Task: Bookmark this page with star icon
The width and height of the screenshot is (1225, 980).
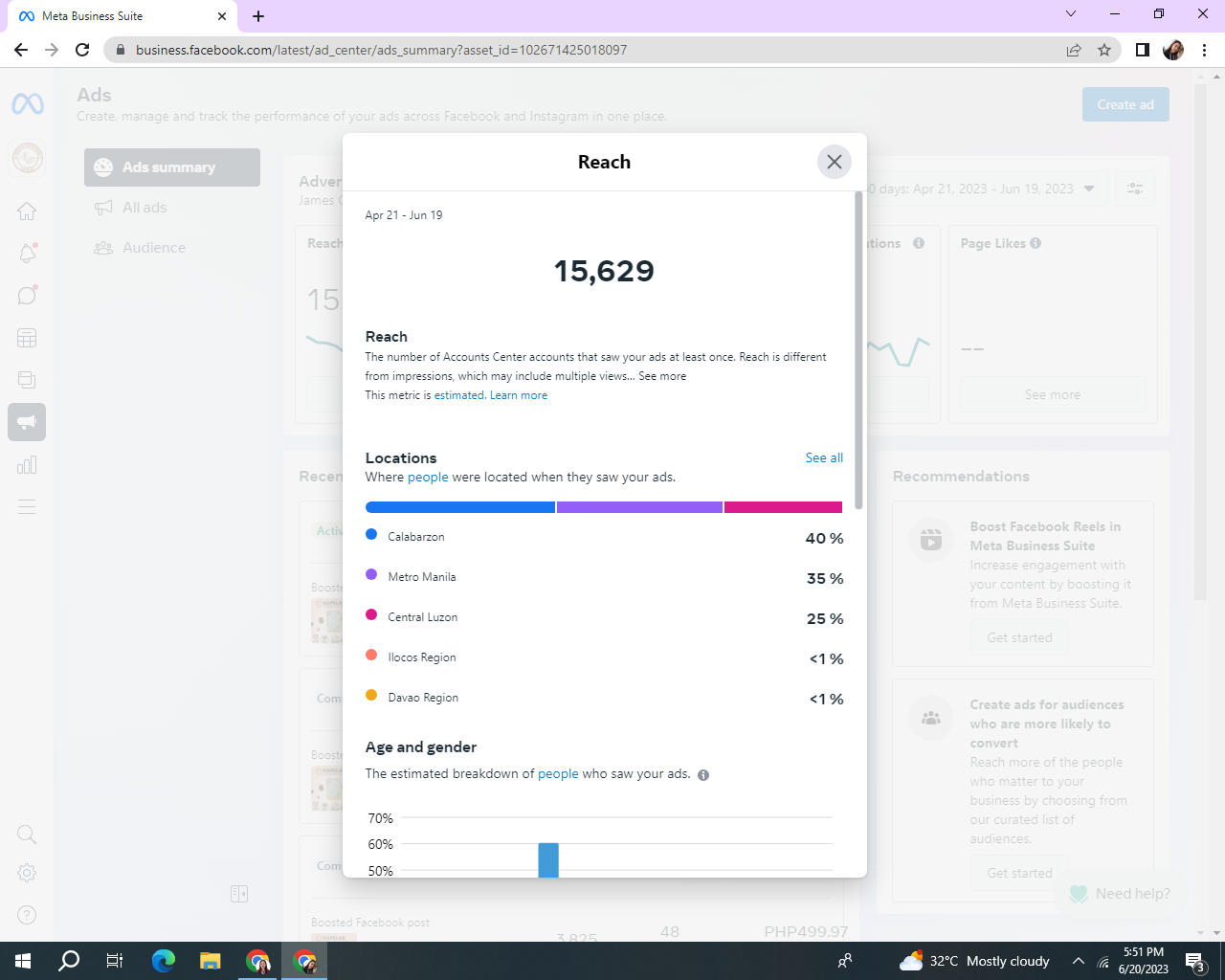Action: click(1104, 50)
